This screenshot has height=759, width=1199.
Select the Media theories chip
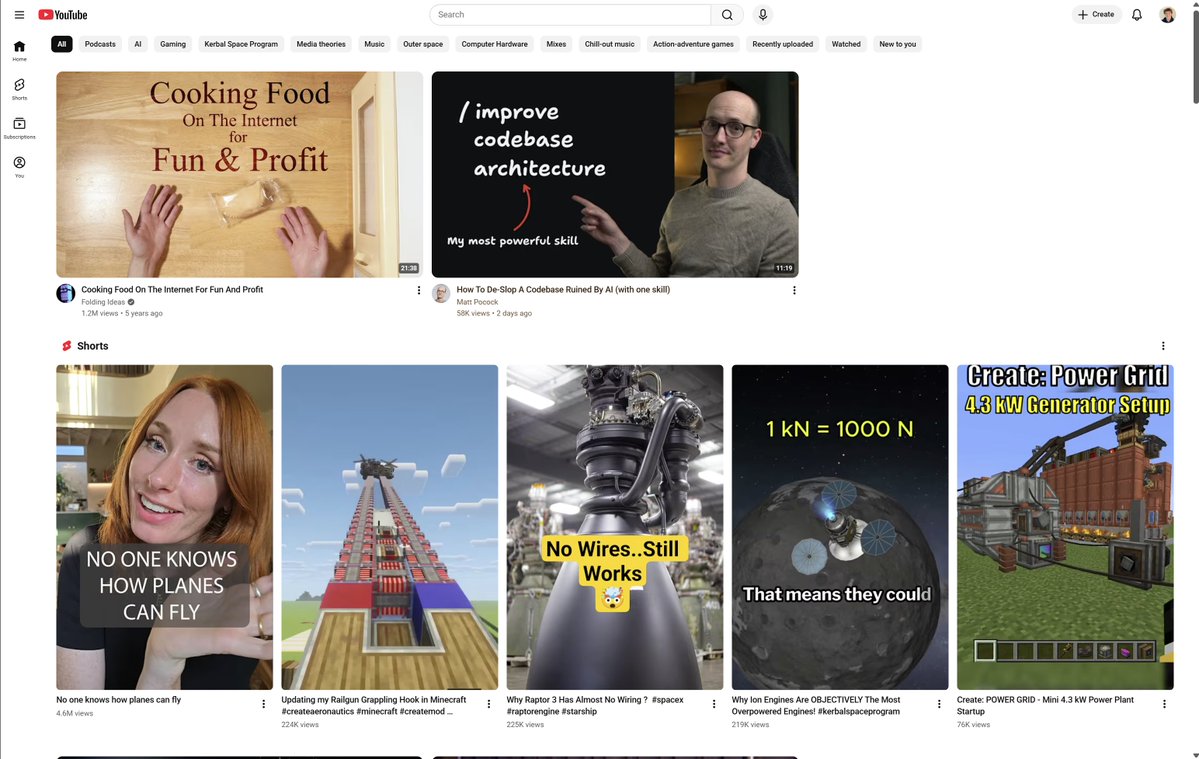(321, 44)
